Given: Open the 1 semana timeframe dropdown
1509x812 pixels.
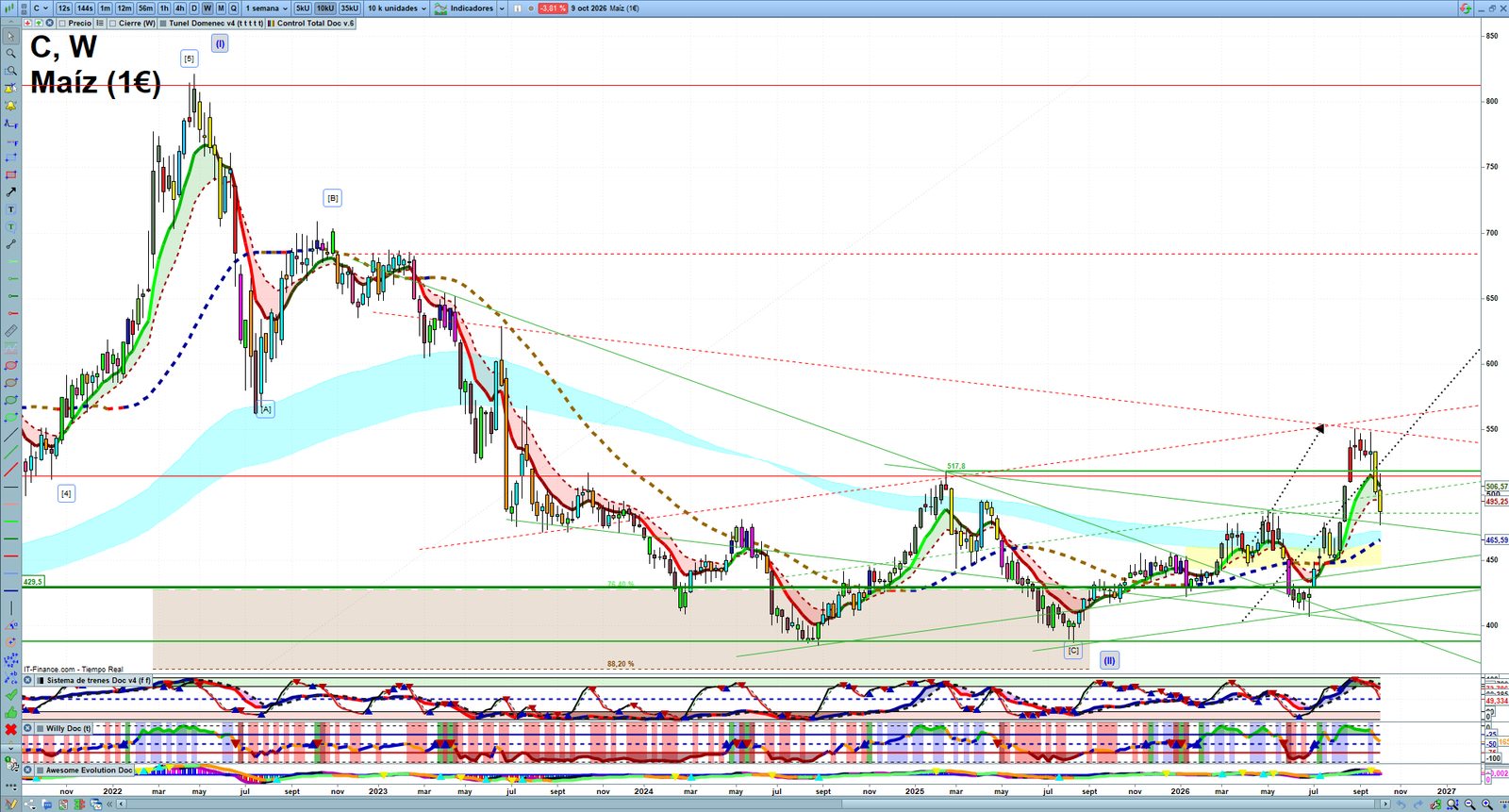Looking at the screenshot, I should pos(266,8).
